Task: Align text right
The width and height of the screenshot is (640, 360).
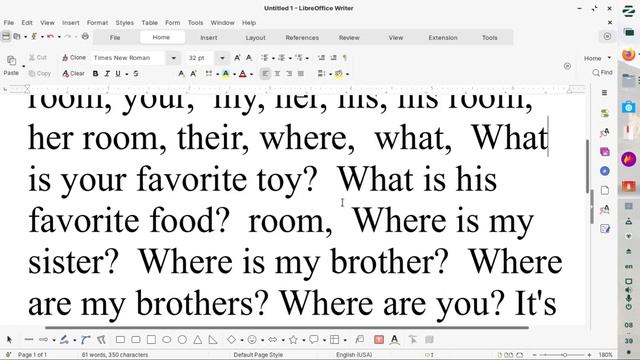Action: [x=289, y=74]
